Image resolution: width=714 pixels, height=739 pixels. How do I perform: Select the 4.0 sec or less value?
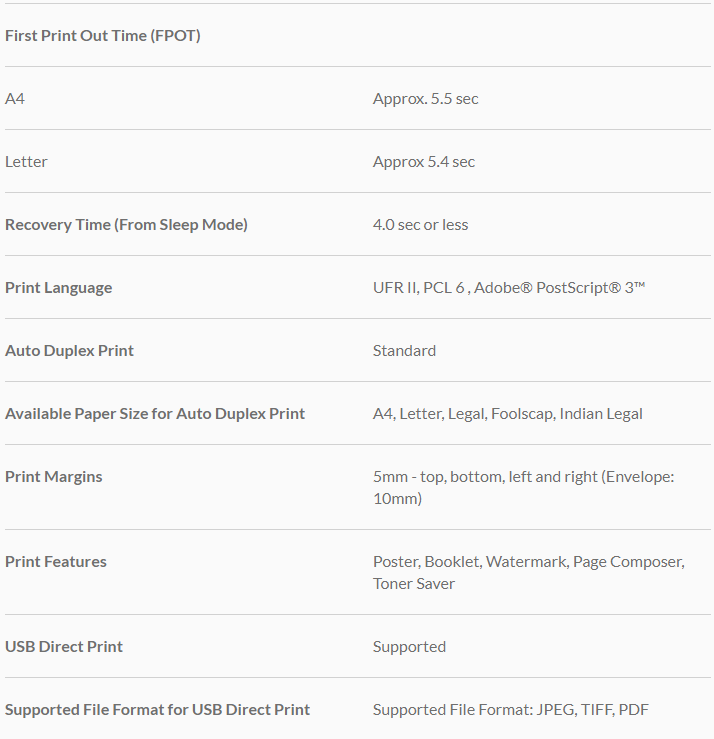click(420, 225)
